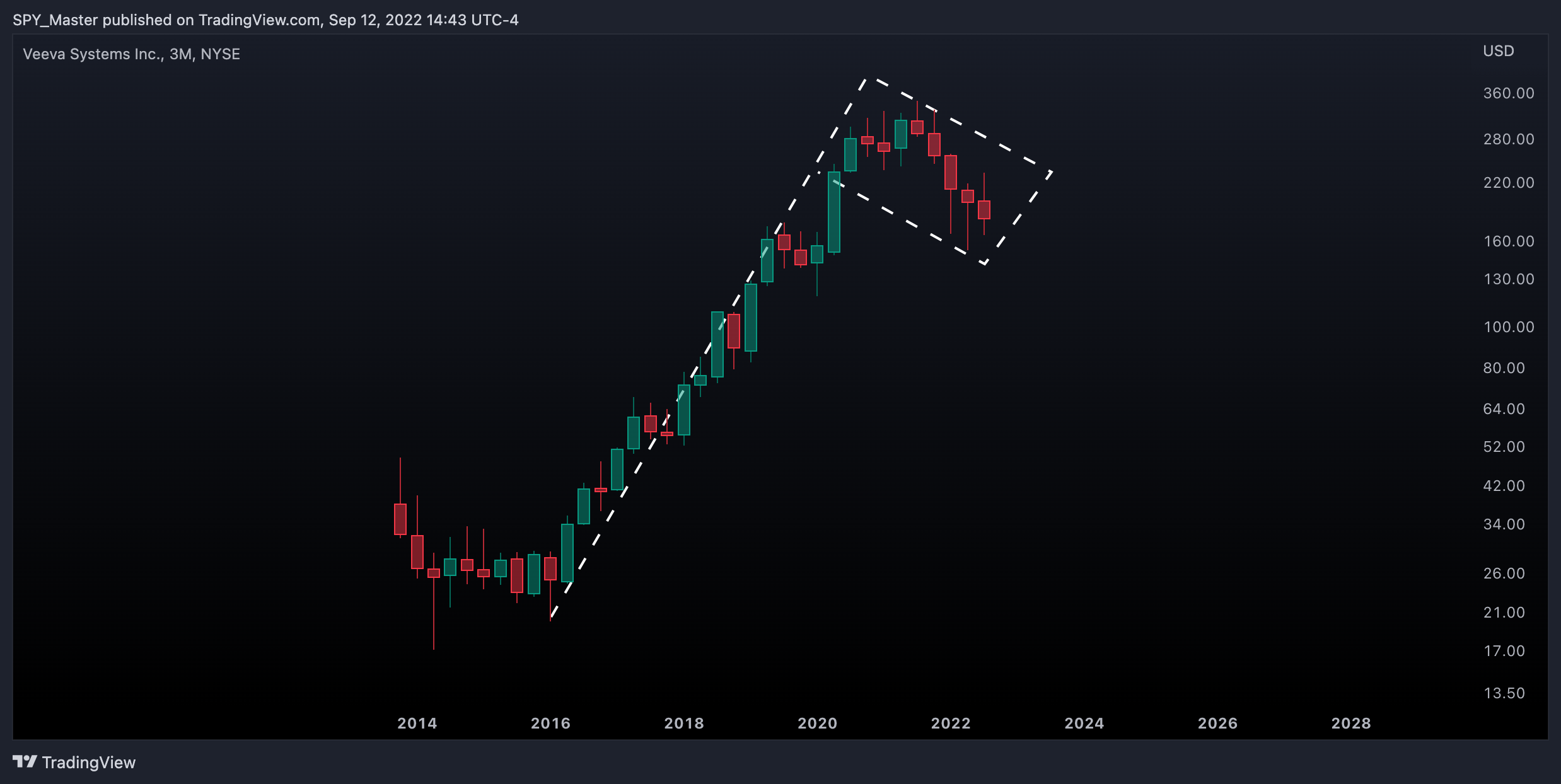The height and width of the screenshot is (784, 1561).
Task: Click the TradingView wordmark at bottom
Action: [89, 763]
